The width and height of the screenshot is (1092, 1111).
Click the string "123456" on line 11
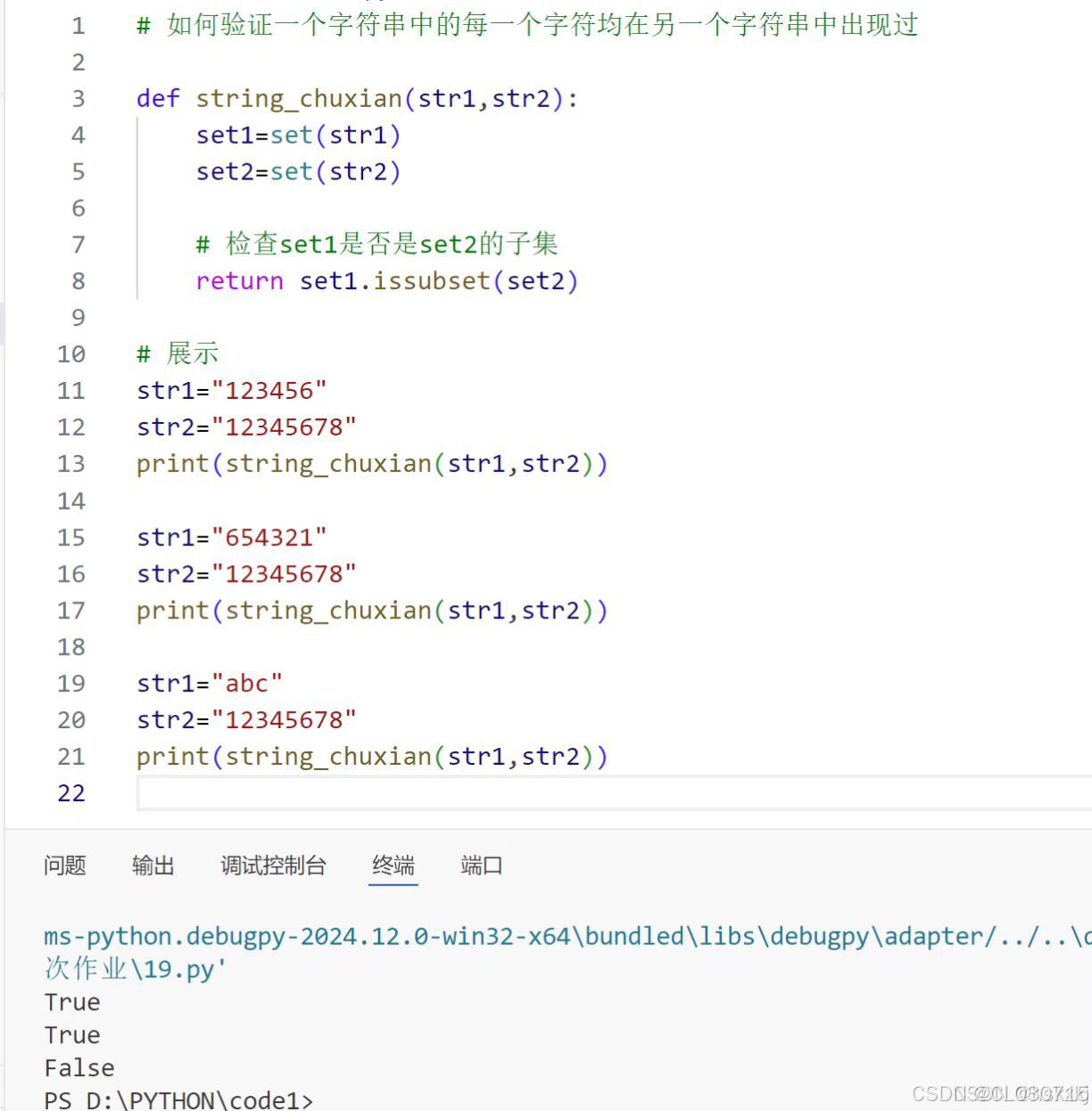pos(269,391)
